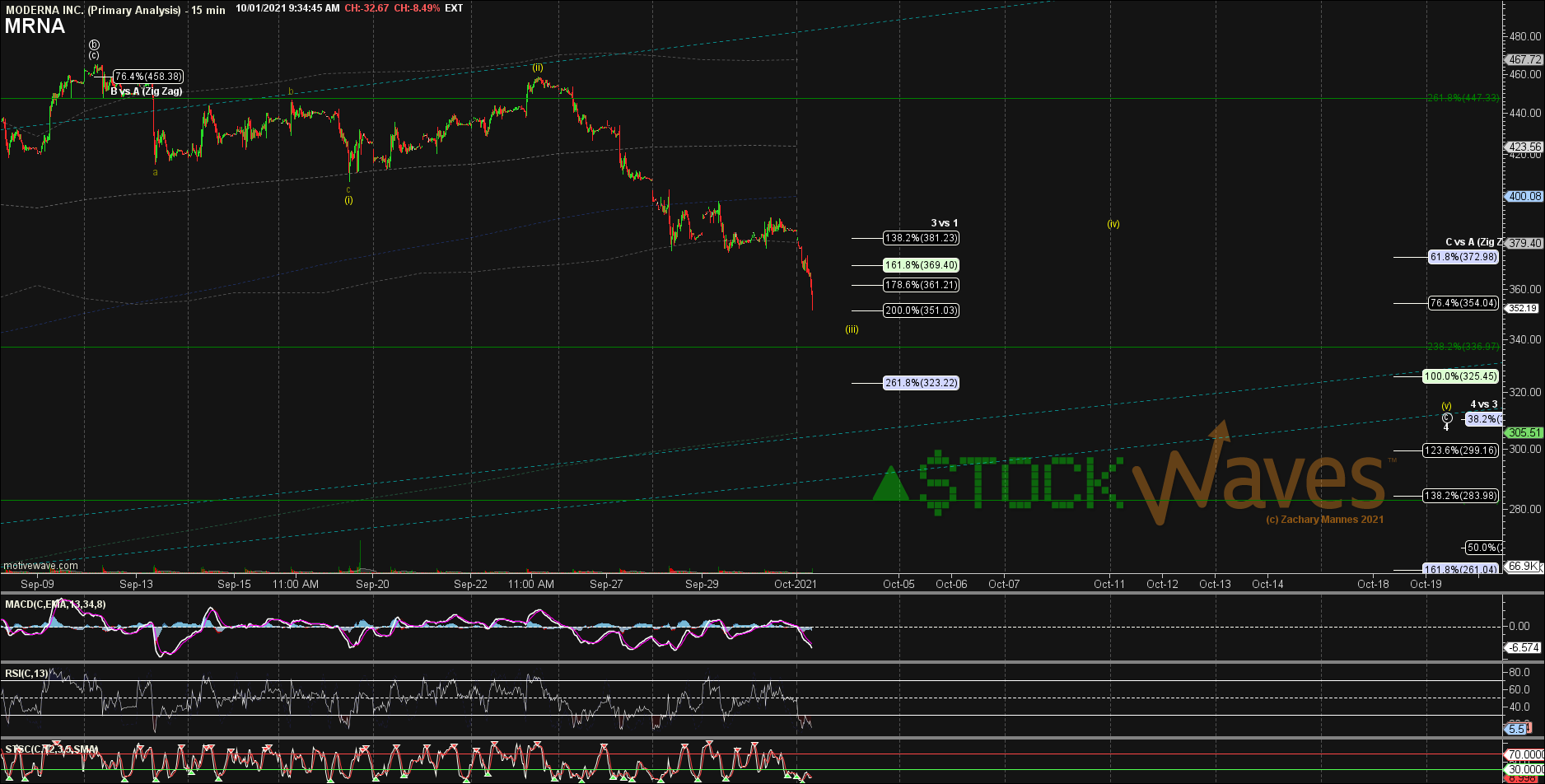This screenshot has width=1545, height=784.
Task: Click the Sep-29 date on time axis
Action: coord(702,584)
